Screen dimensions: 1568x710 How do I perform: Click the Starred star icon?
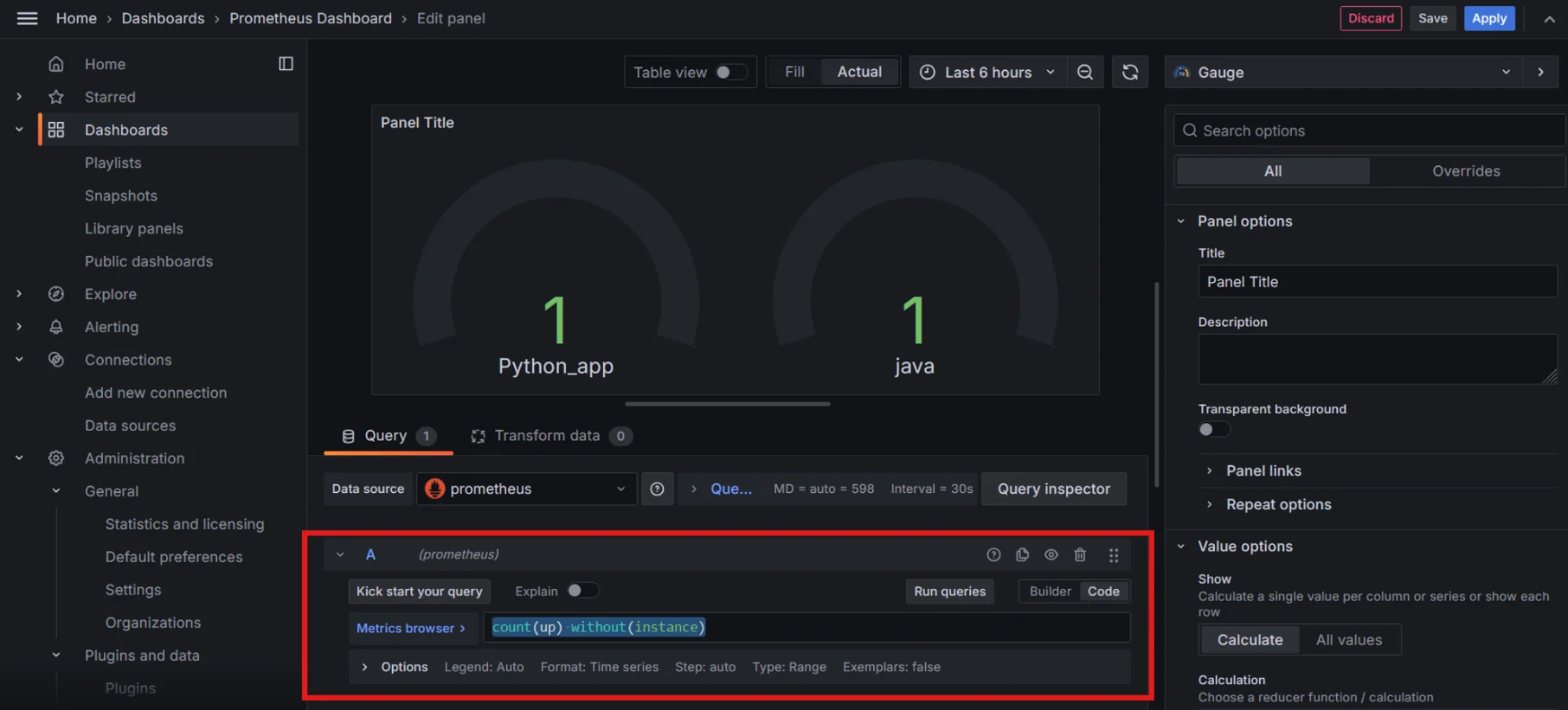tap(56, 97)
